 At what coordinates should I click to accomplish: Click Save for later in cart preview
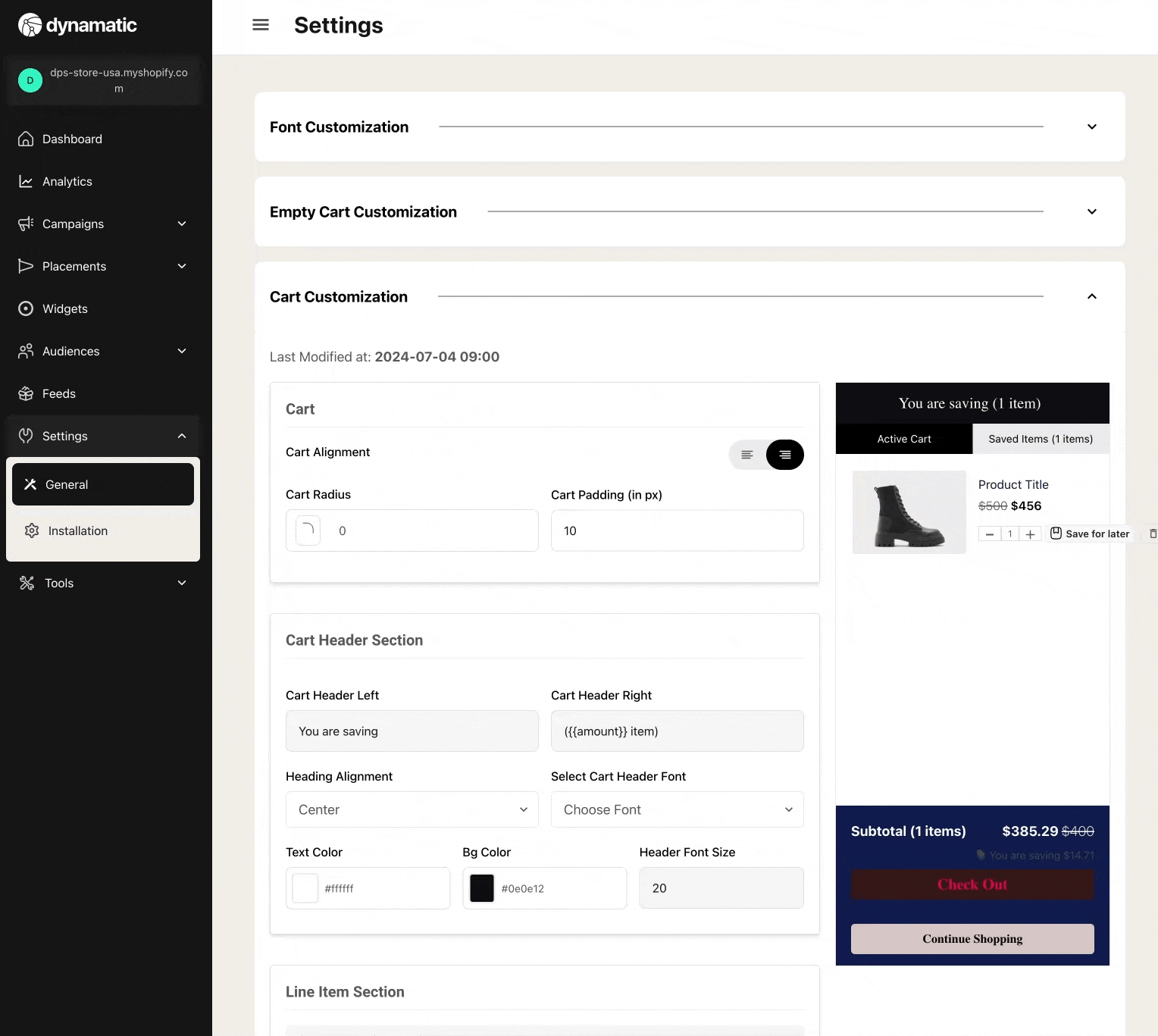point(1090,534)
